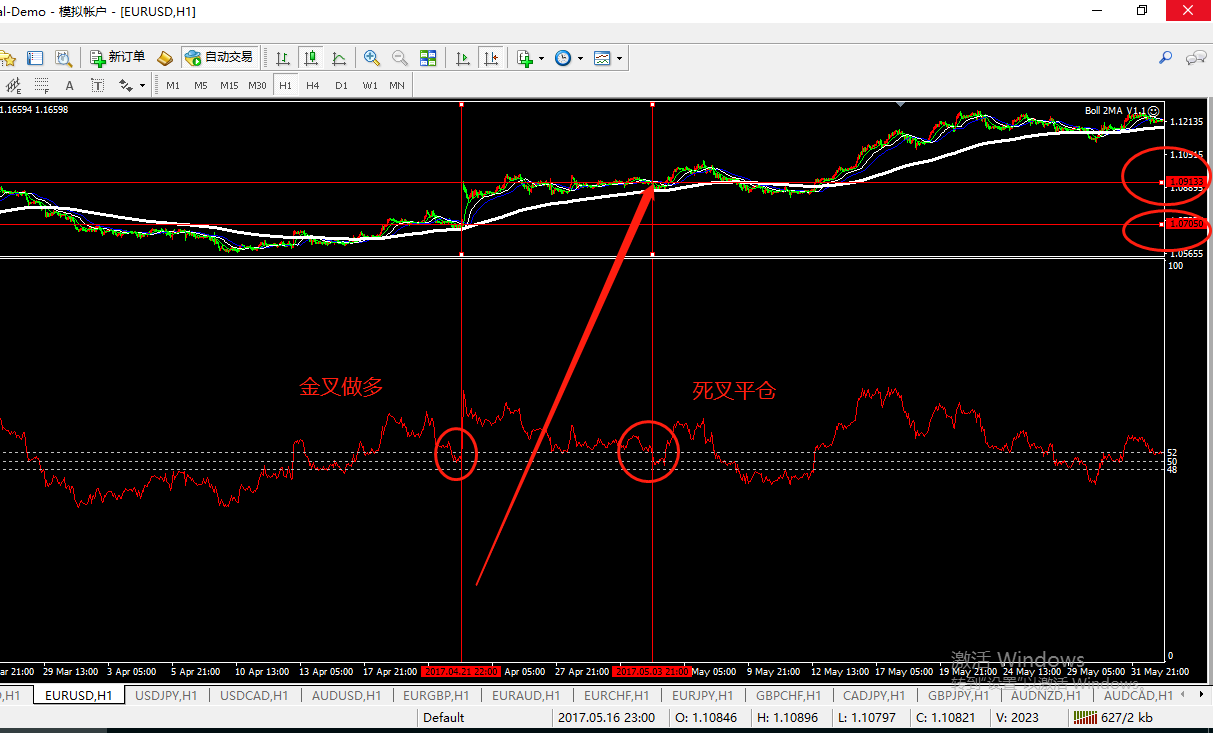Select the Text Label tool

(97, 85)
